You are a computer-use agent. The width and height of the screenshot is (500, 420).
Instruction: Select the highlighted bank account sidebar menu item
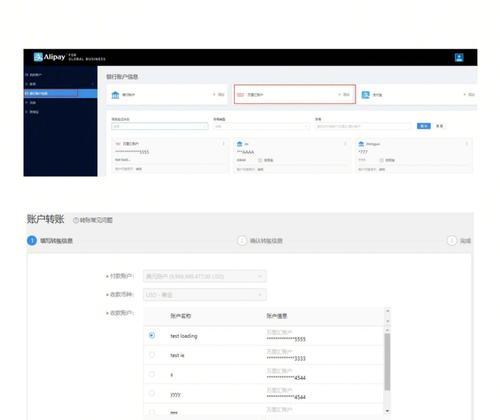pos(60,93)
